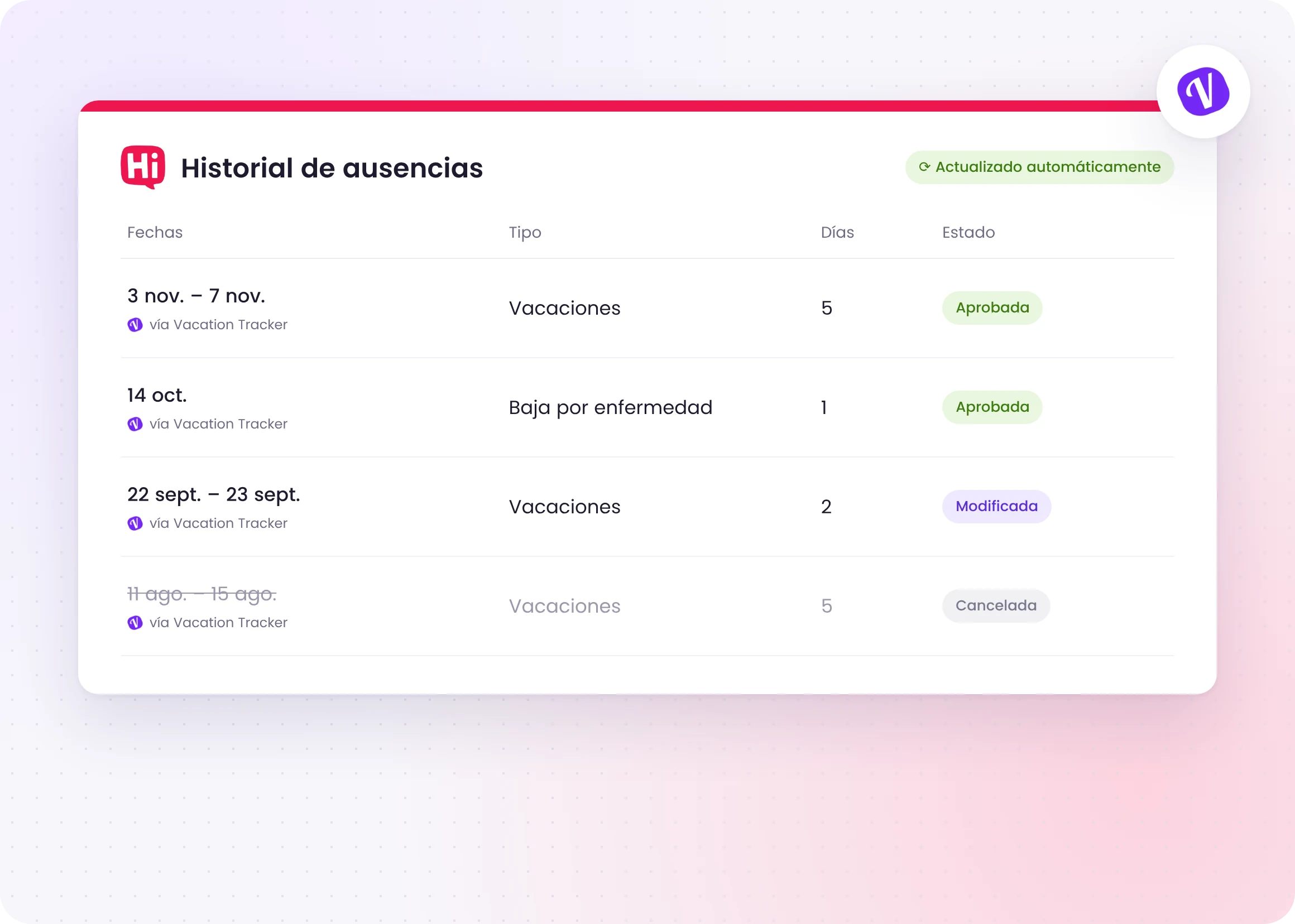This screenshot has height=924, width=1295.
Task: Click the 2 days value in 22 sept. row
Action: 826,507
